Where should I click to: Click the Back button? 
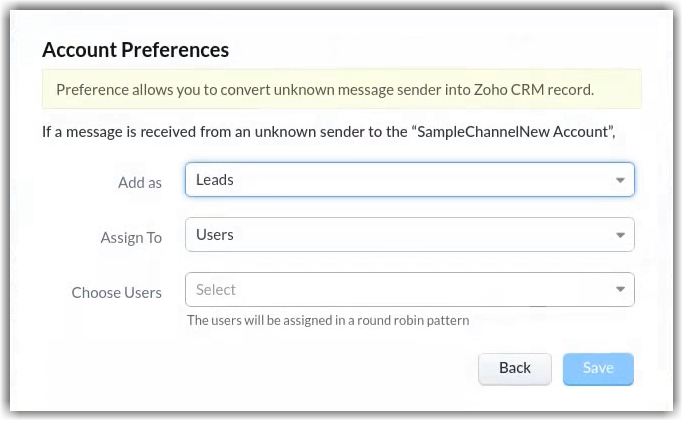515,368
